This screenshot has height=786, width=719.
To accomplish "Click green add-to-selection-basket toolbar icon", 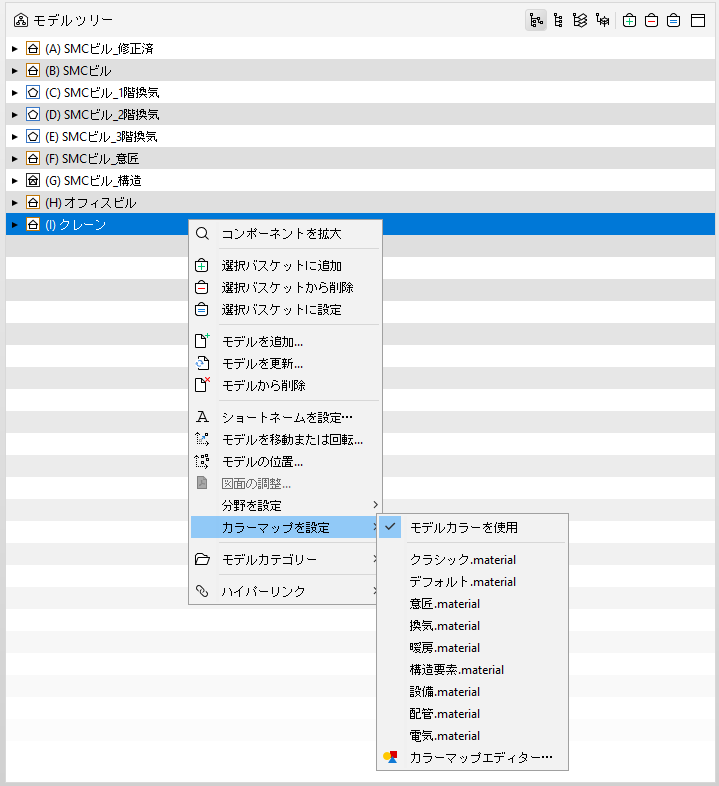I will pos(629,21).
